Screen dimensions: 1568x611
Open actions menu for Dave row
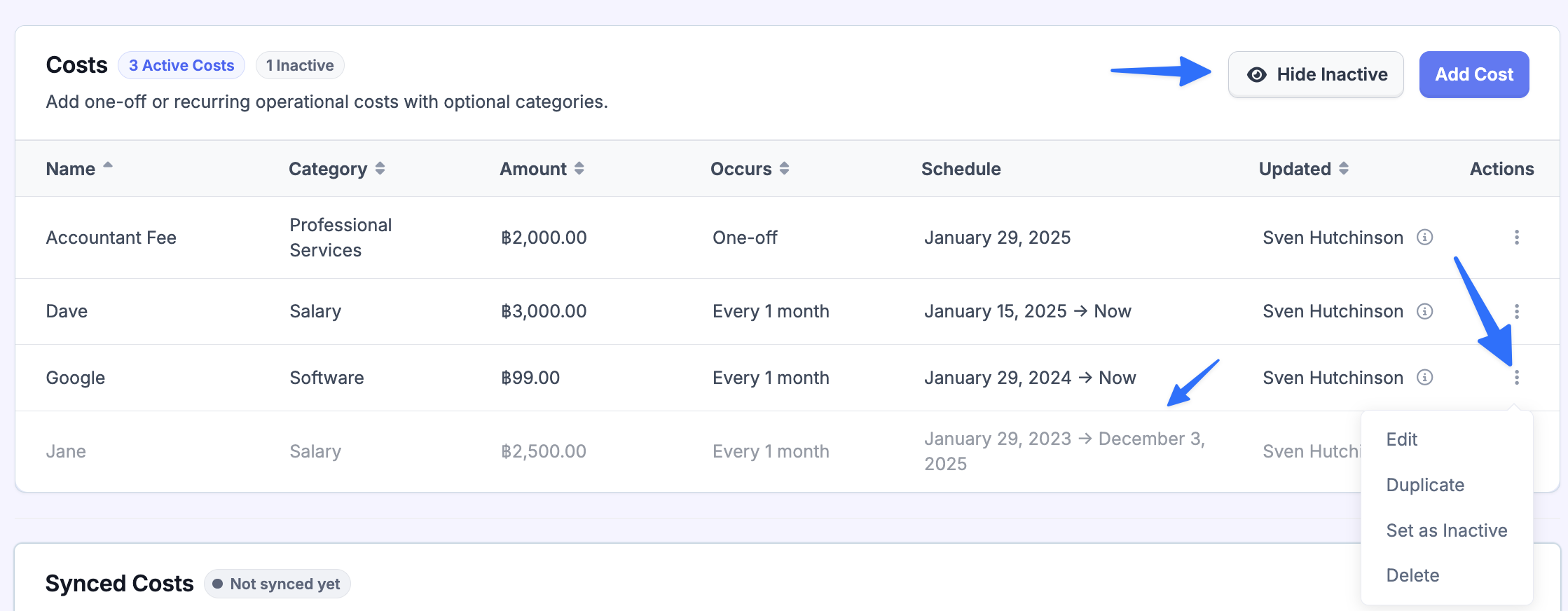coord(1516,311)
